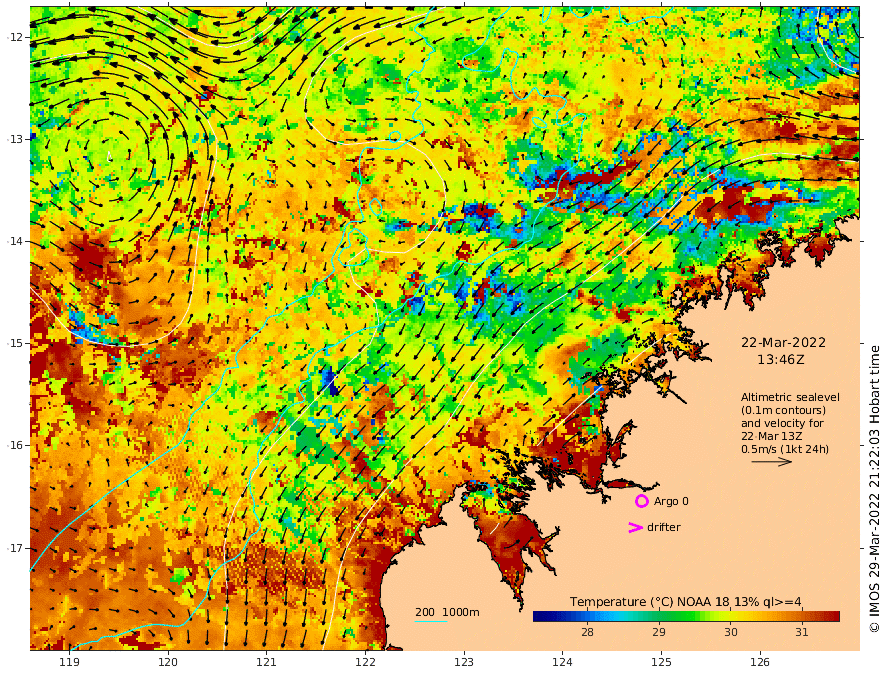
Task: Click the 'drifter' legend label
Action: point(664,527)
